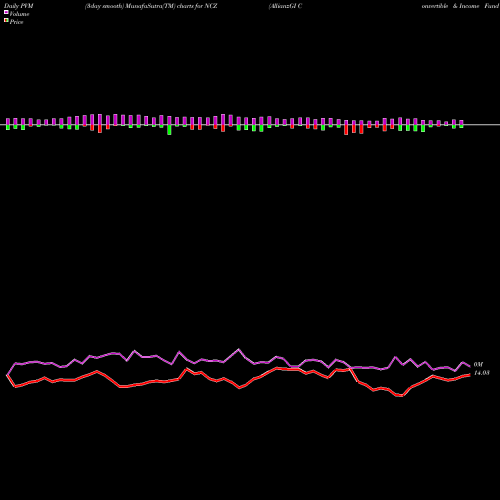Click the 'Daily PVM' title text
500x500 pixels.
19,6
